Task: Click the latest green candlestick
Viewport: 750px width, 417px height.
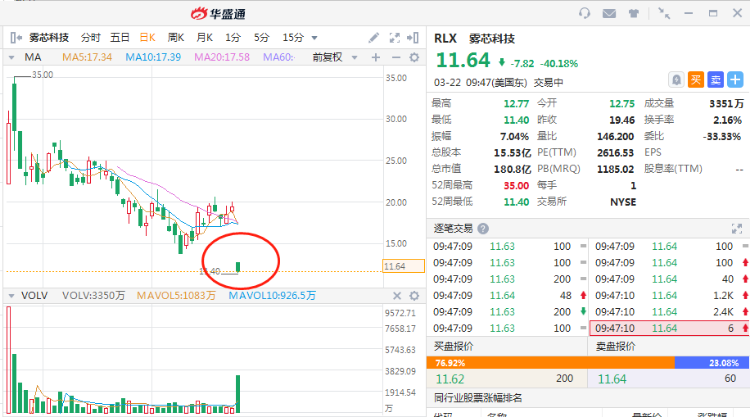Action: [238, 267]
